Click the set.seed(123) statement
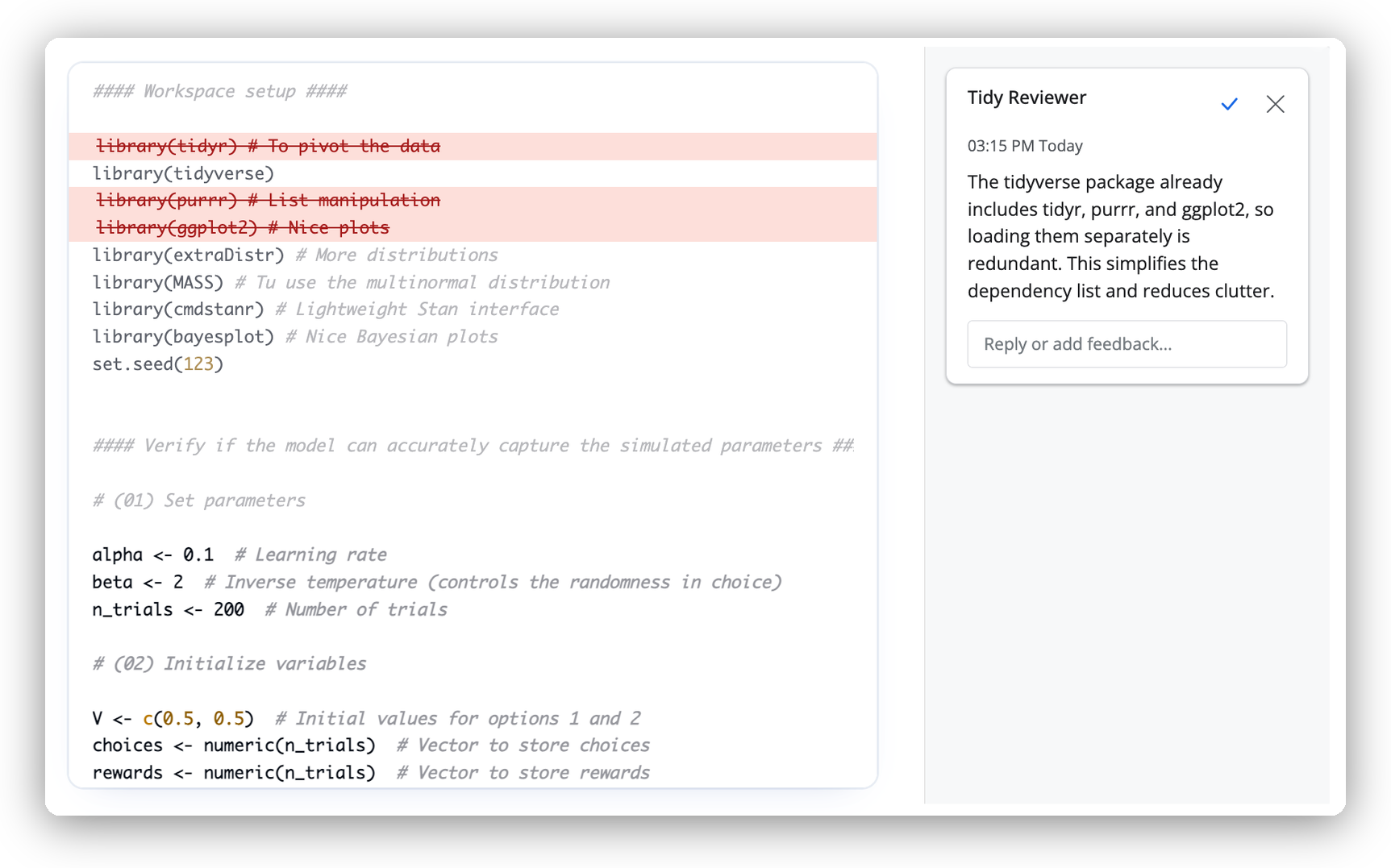Image resolution: width=1391 pixels, height=868 pixels. click(x=157, y=363)
